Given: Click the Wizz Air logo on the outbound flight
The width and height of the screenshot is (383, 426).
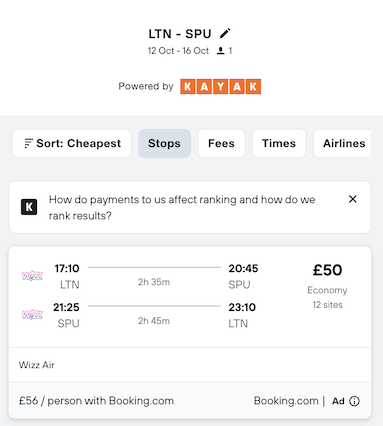Looking at the screenshot, I should pos(32,276).
